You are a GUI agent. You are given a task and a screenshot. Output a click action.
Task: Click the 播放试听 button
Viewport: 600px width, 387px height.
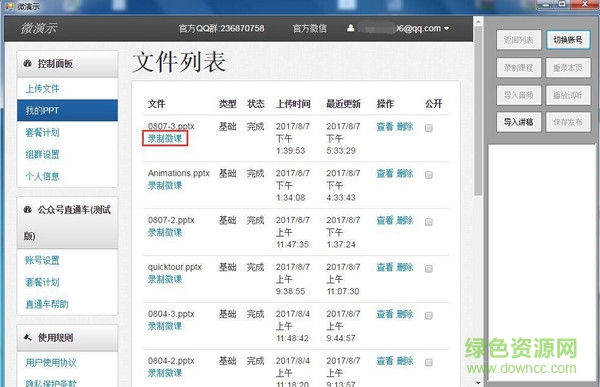[x=568, y=95]
